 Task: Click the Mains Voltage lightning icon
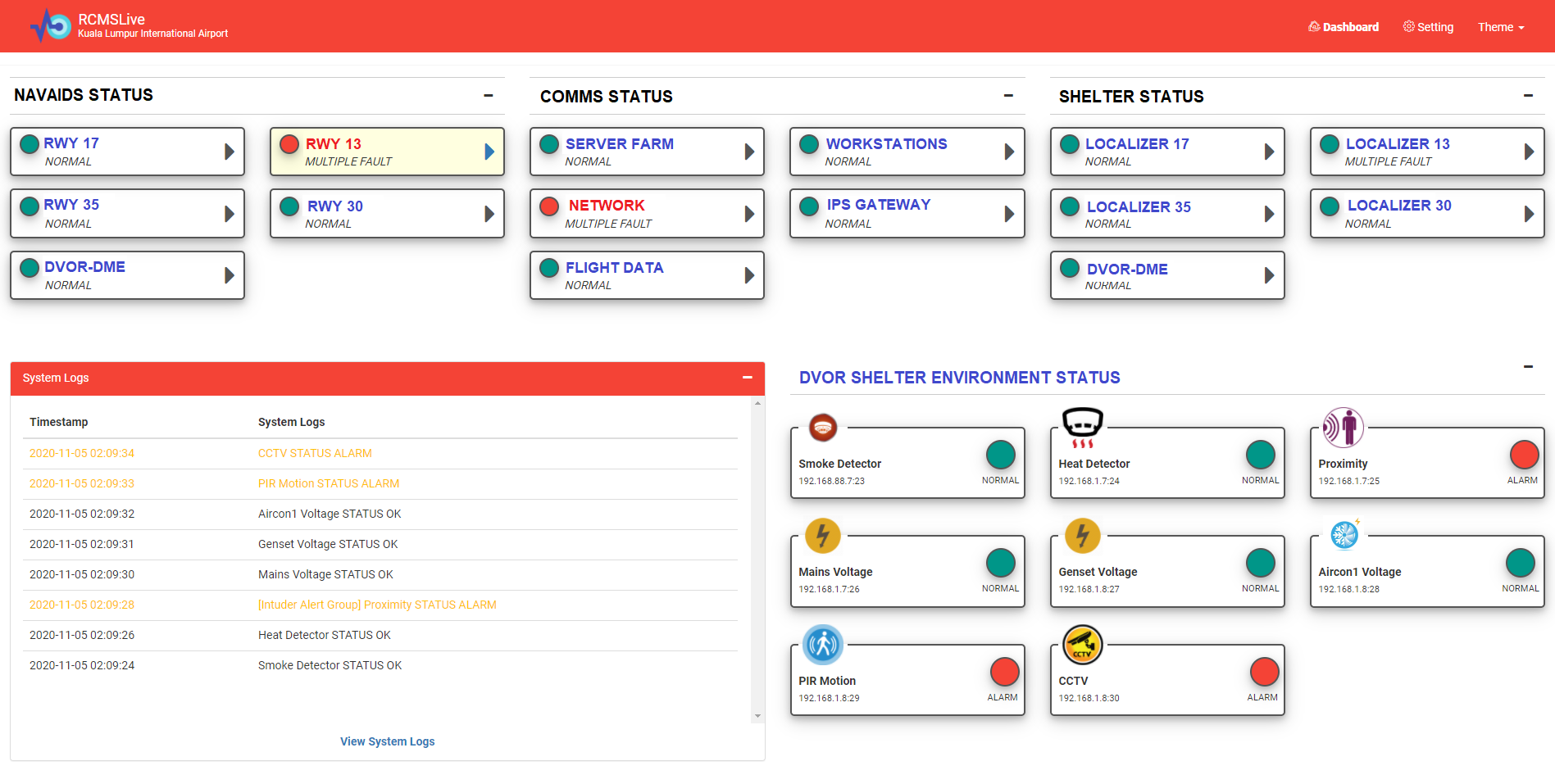822,536
